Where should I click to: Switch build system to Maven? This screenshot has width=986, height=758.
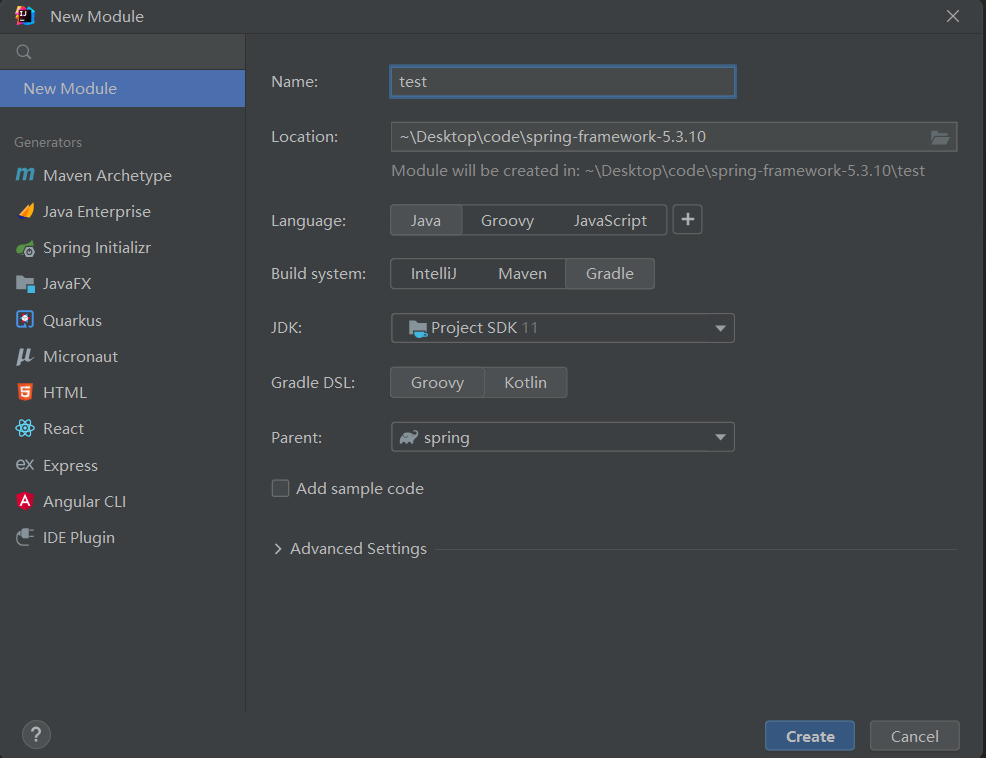coord(522,274)
